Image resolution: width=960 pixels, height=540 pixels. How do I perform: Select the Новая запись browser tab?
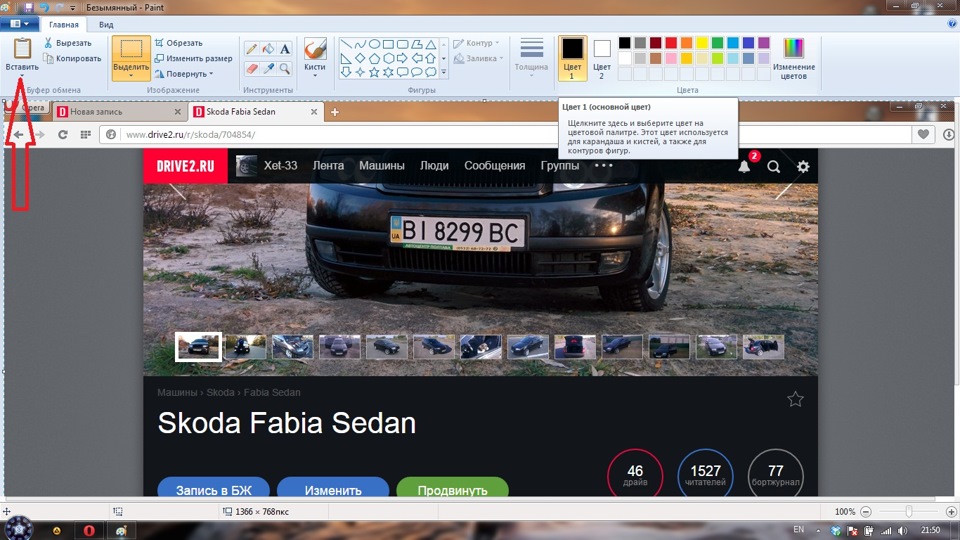118,111
